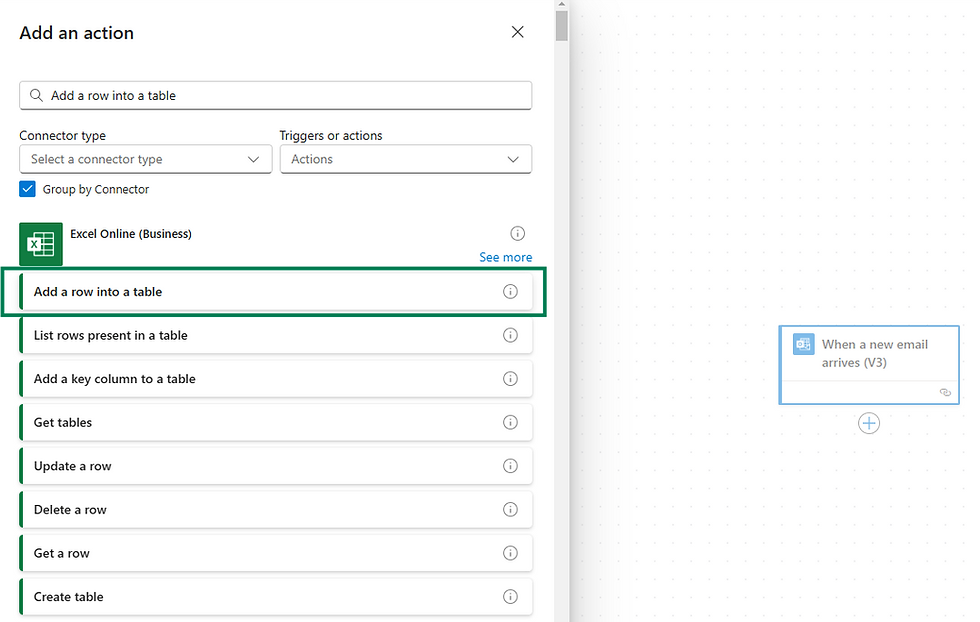This screenshot has width=980, height=622.
Task: Click the See more link
Action: click(505, 257)
